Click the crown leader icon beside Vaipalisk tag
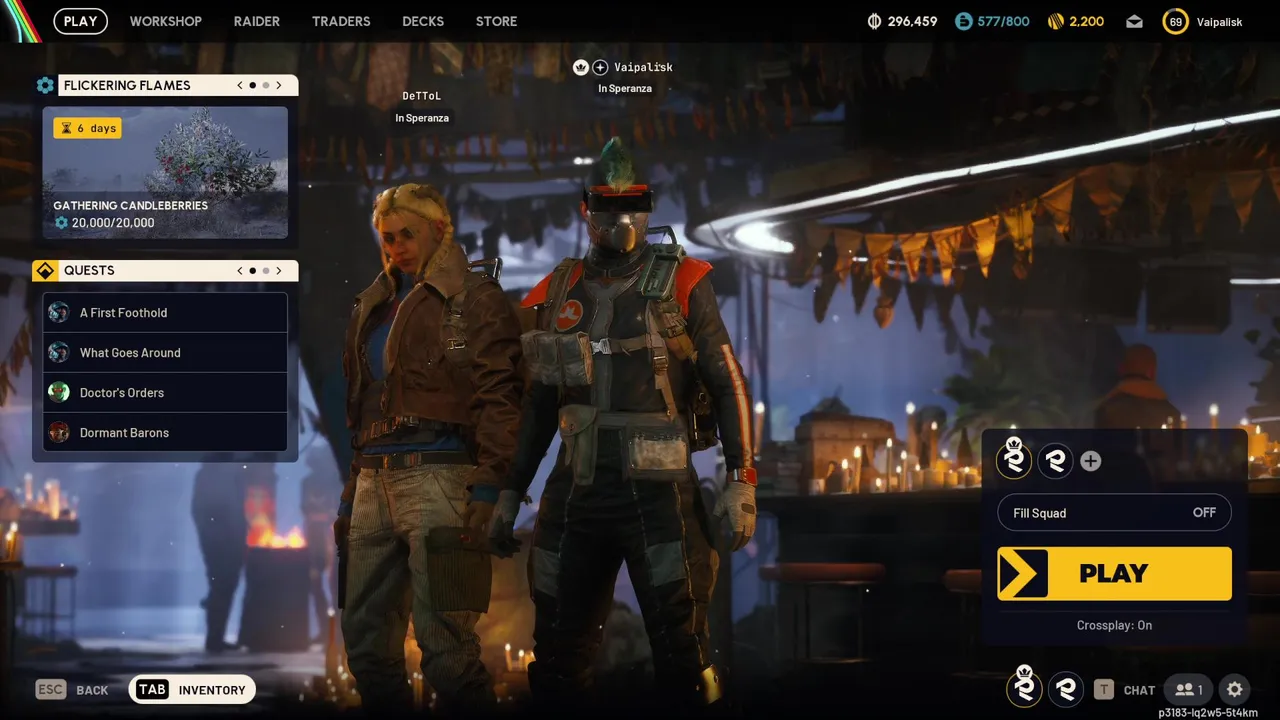The width and height of the screenshot is (1280, 720). pos(581,67)
